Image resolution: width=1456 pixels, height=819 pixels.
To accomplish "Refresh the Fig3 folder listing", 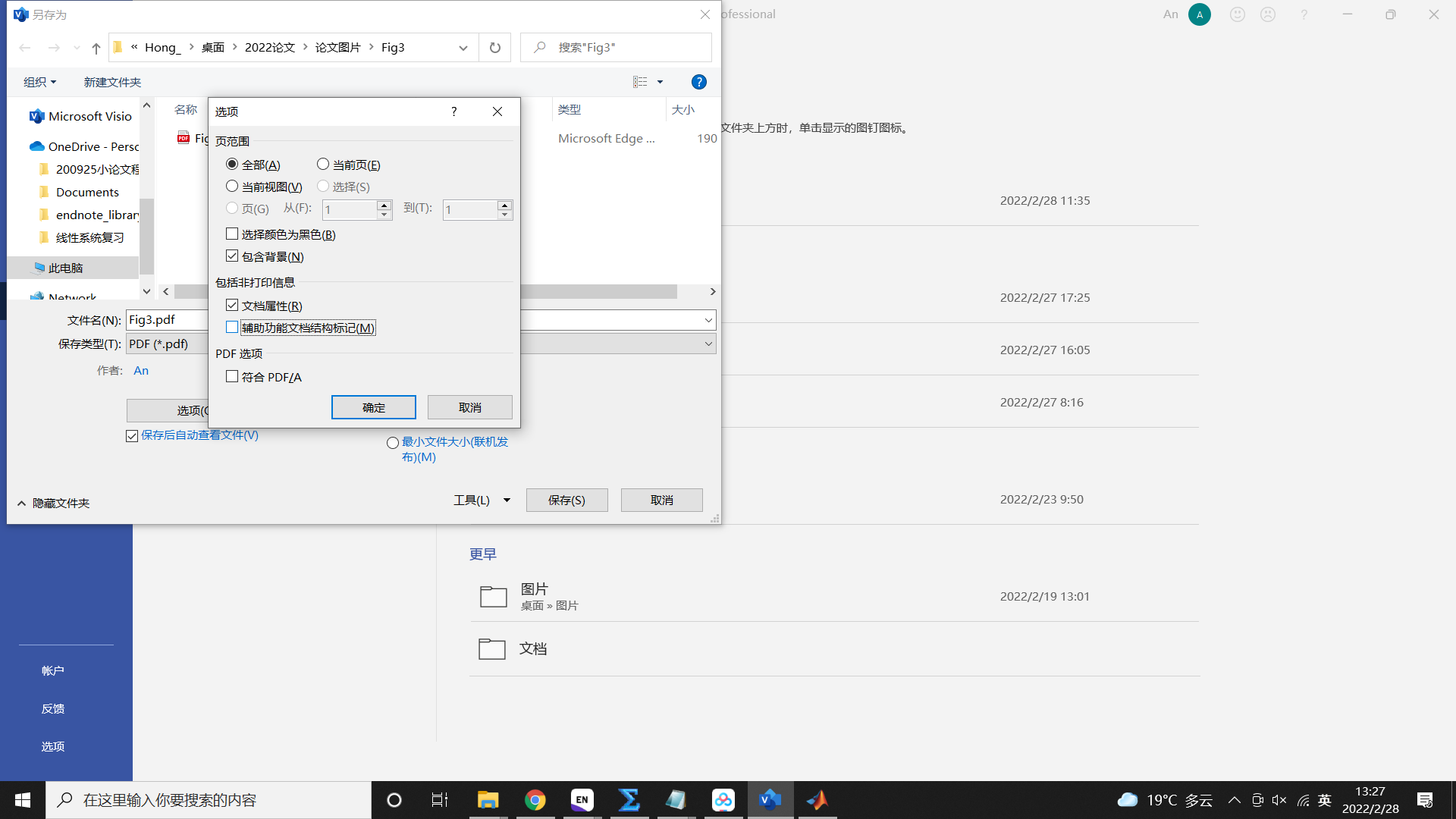I will point(495,48).
